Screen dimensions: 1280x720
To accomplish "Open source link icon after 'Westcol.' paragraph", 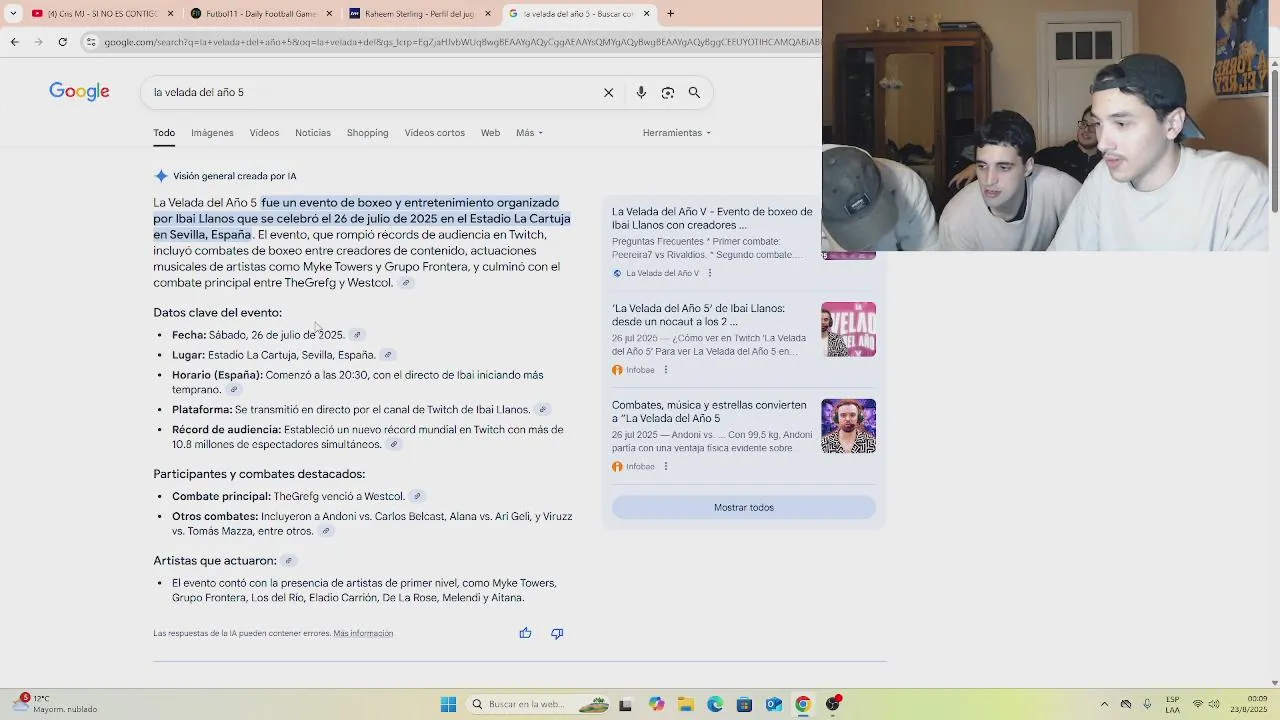I will [x=406, y=283].
